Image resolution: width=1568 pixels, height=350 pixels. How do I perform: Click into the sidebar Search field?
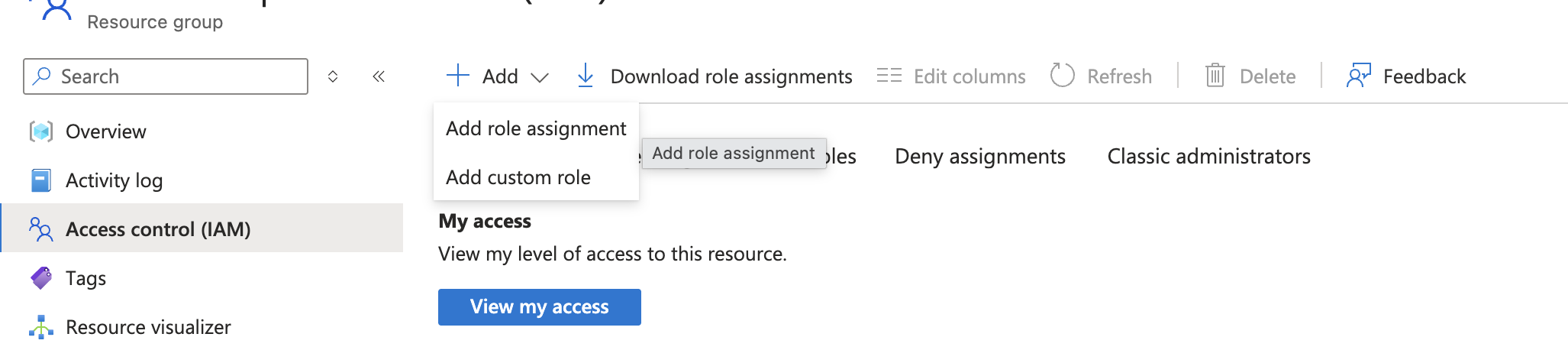click(176, 76)
